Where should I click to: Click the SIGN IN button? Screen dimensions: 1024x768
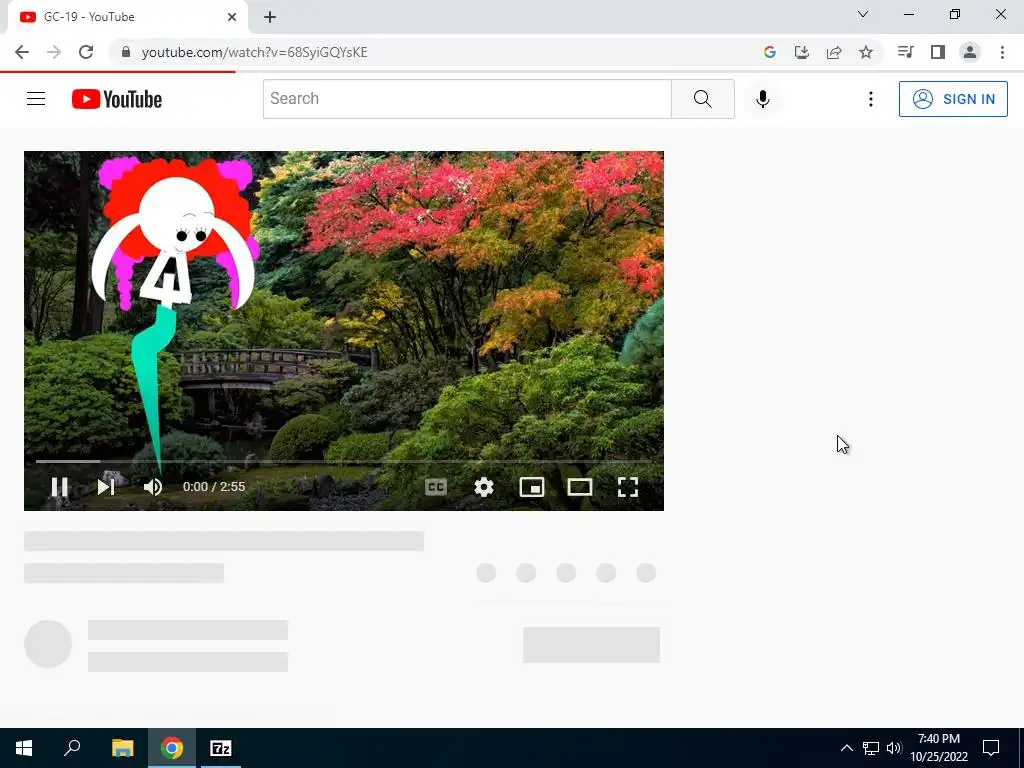953,99
